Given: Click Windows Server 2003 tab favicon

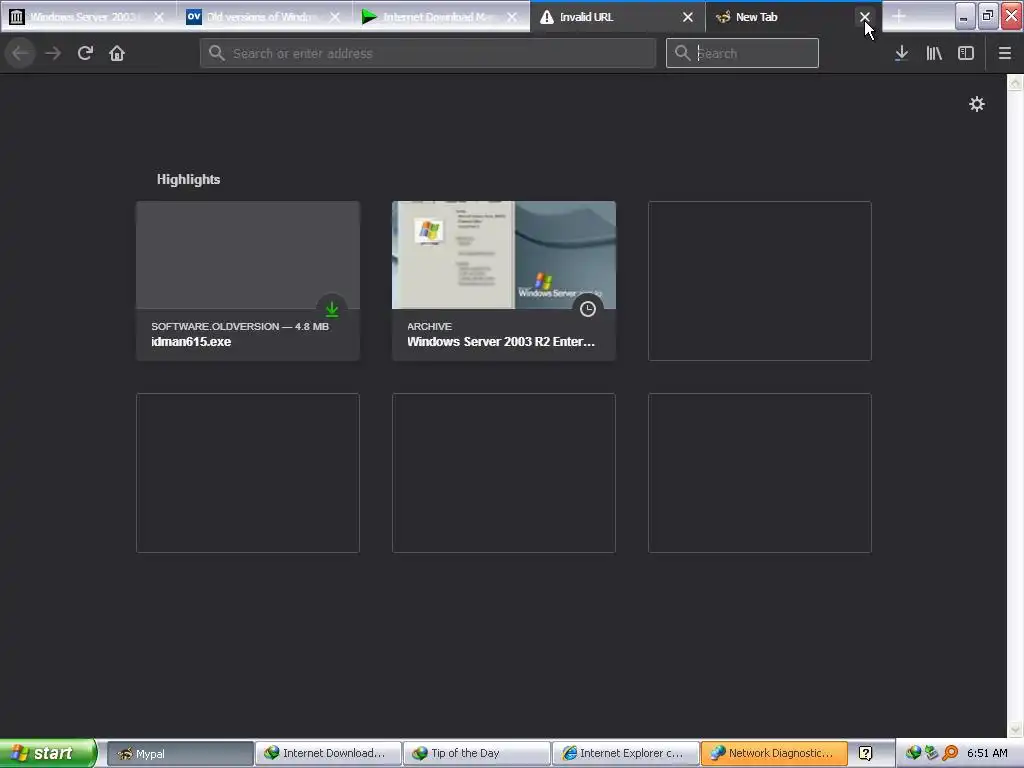Looking at the screenshot, I should tap(16, 17).
